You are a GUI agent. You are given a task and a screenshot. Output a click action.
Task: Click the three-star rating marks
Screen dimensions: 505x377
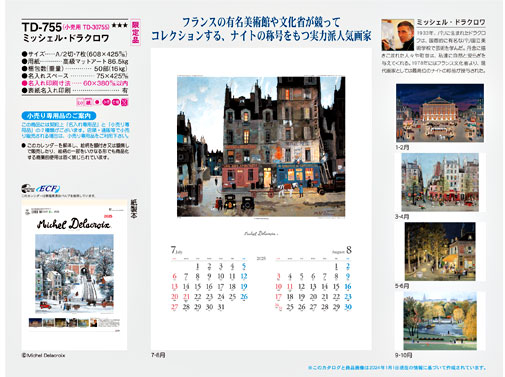point(120,25)
